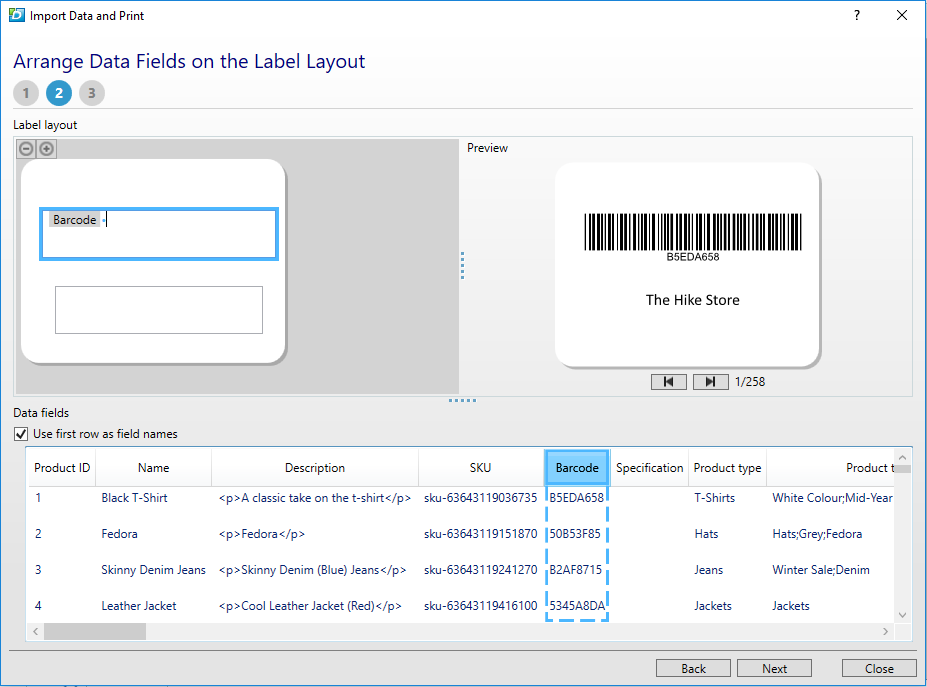Select the Leather Jacket name cell
The height and width of the screenshot is (687, 927).
(138, 606)
